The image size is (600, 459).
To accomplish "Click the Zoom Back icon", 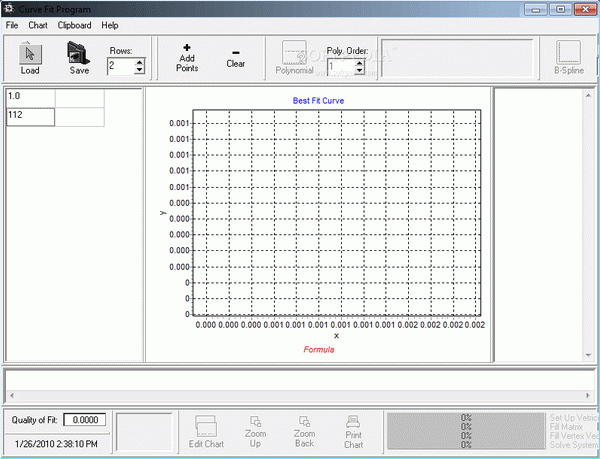I will tap(305, 424).
